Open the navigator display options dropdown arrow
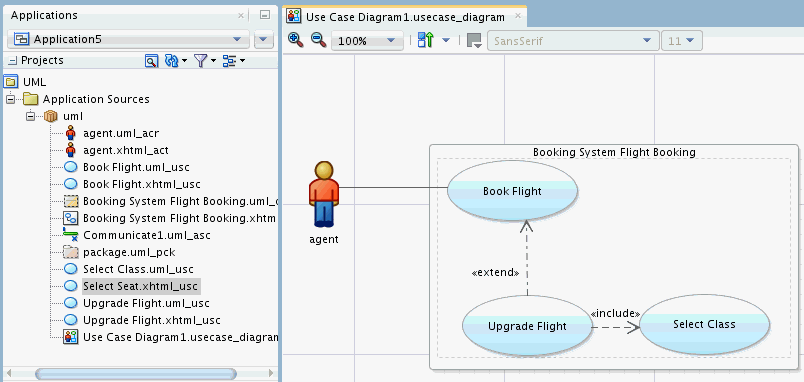The image size is (804, 382). click(x=242, y=61)
